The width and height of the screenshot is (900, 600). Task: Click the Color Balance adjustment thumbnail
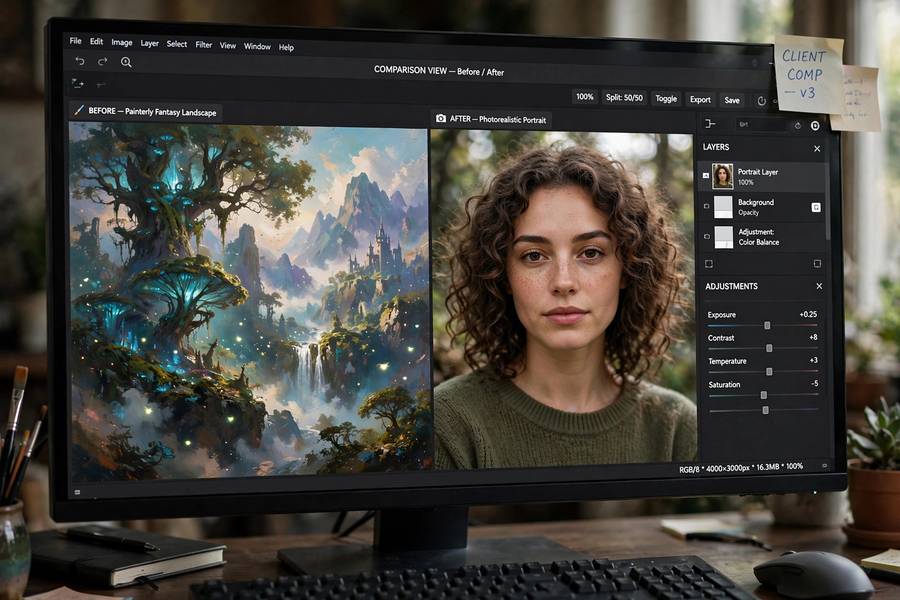pos(724,237)
